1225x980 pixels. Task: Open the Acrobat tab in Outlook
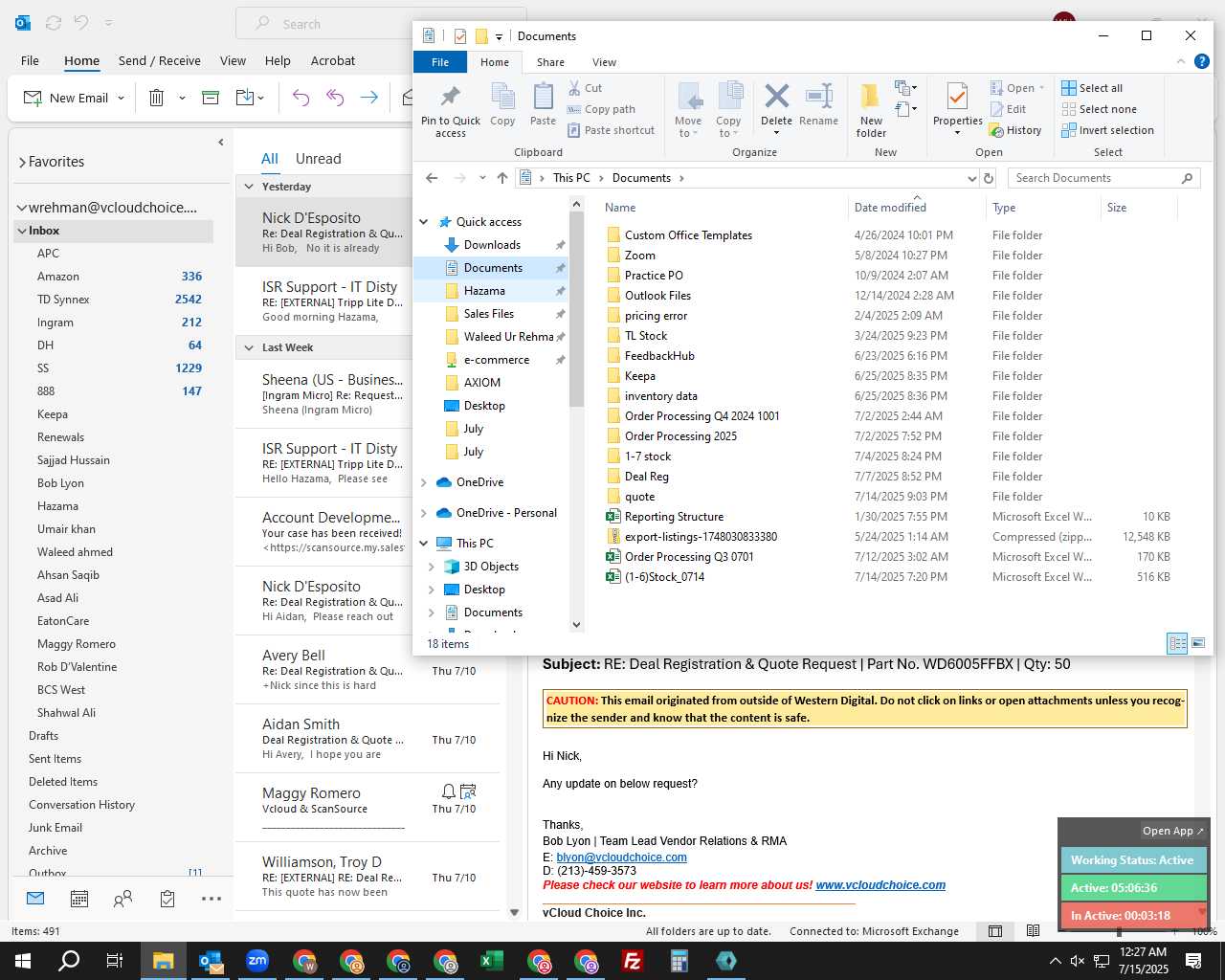(x=333, y=60)
